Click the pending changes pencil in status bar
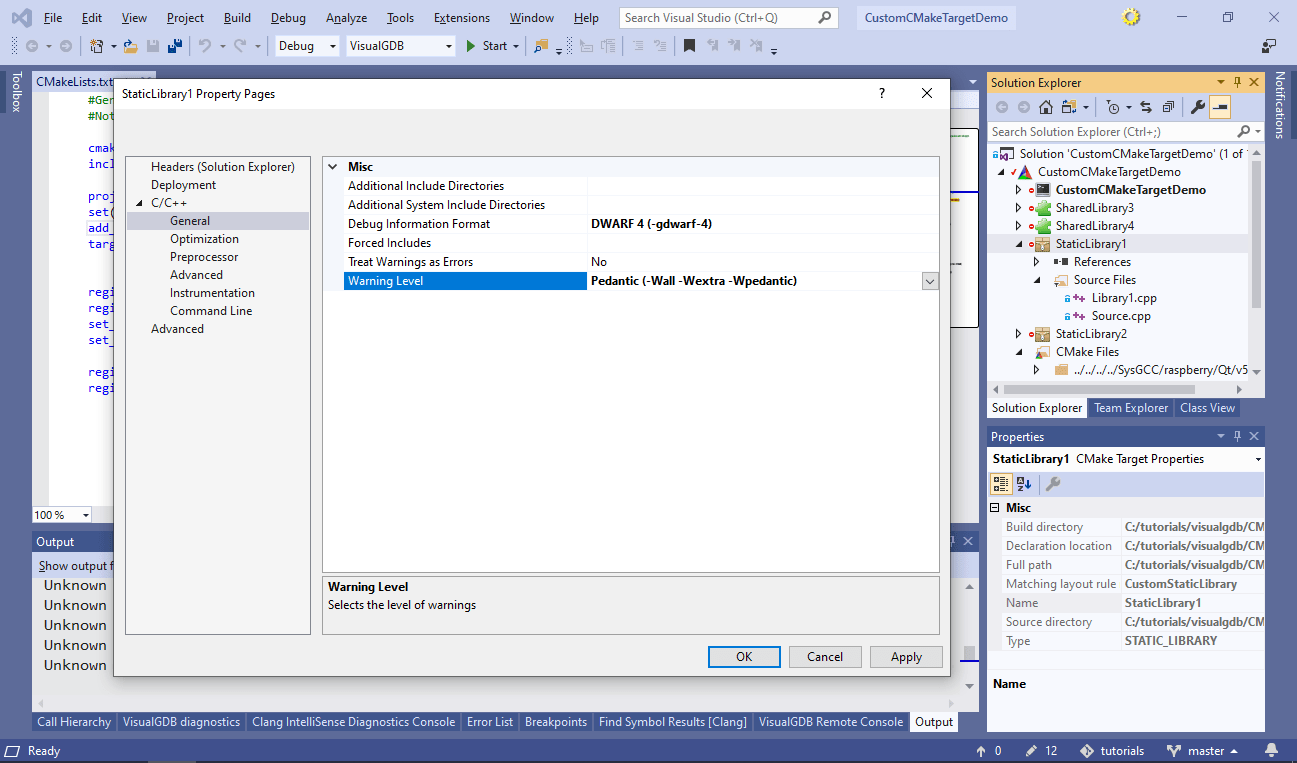The height and width of the screenshot is (763, 1297). [x=1031, y=751]
